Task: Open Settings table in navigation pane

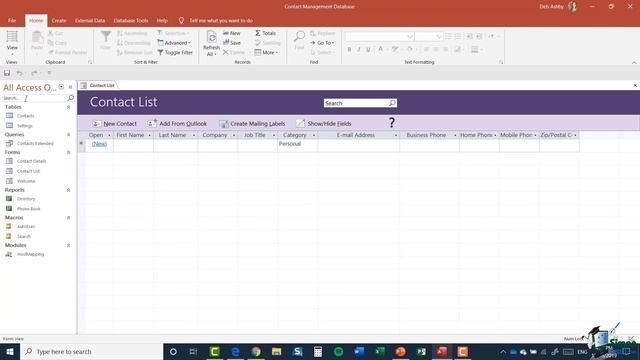Action: [24, 126]
